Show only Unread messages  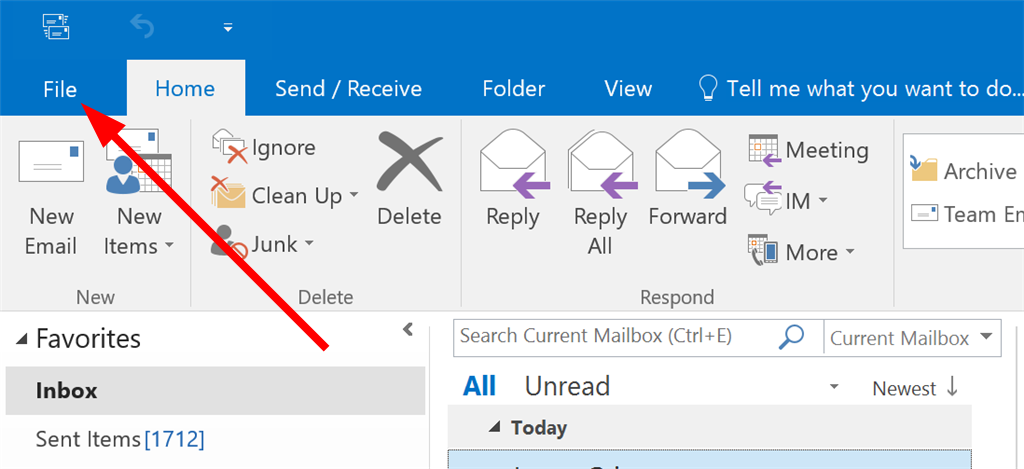[567, 387]
